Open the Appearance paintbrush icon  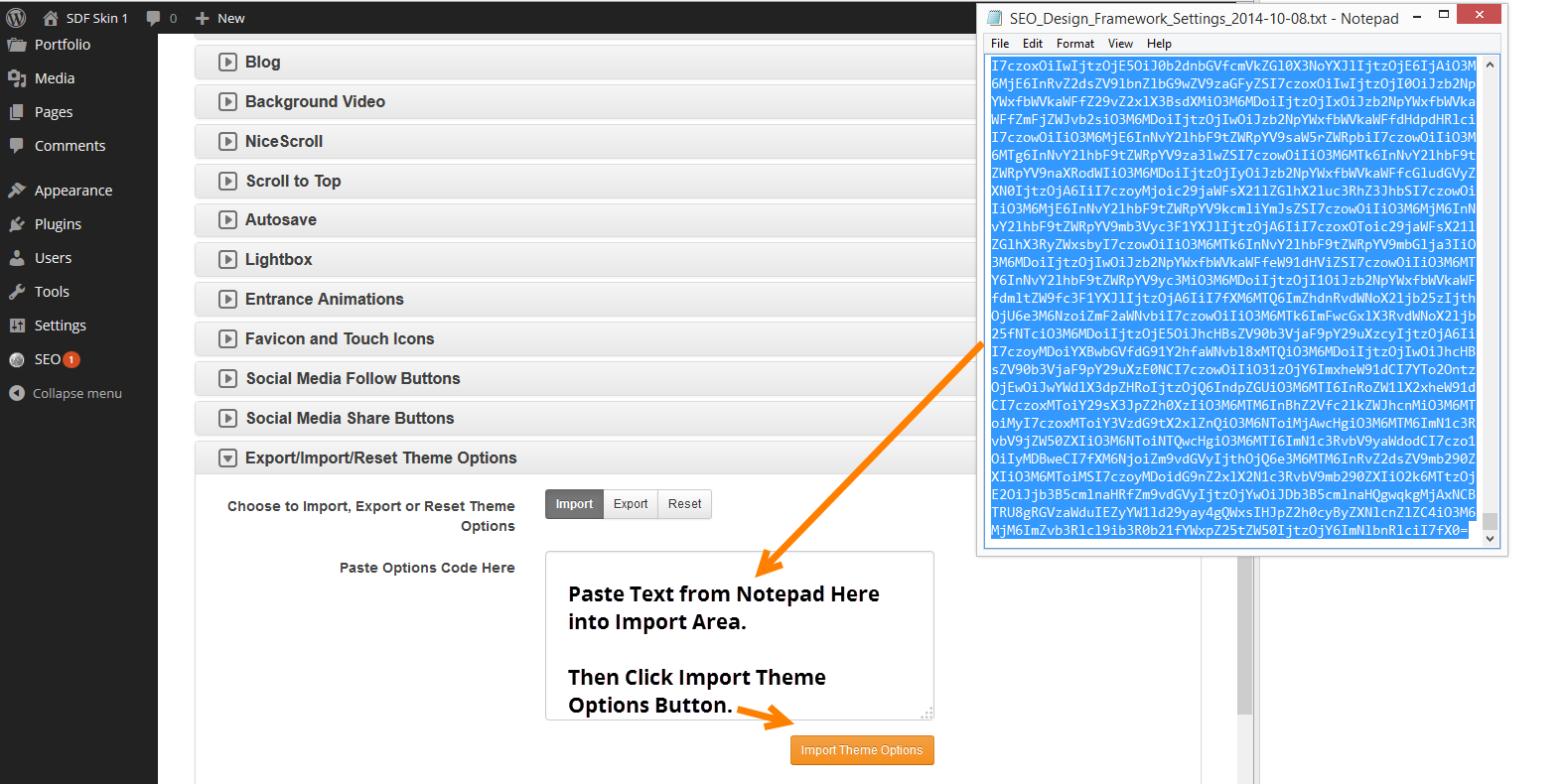[17, 191]
